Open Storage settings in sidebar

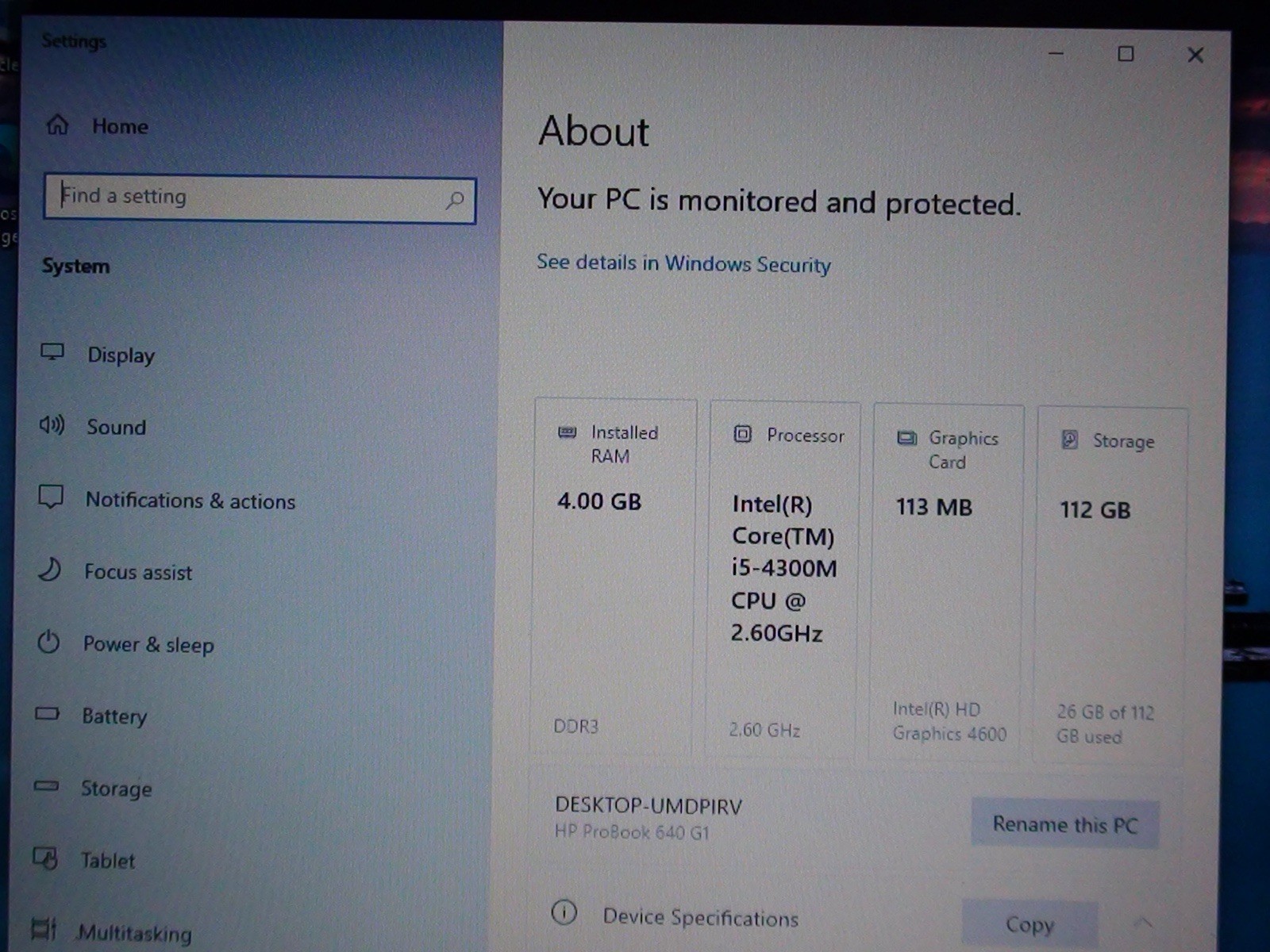[116, 789]
